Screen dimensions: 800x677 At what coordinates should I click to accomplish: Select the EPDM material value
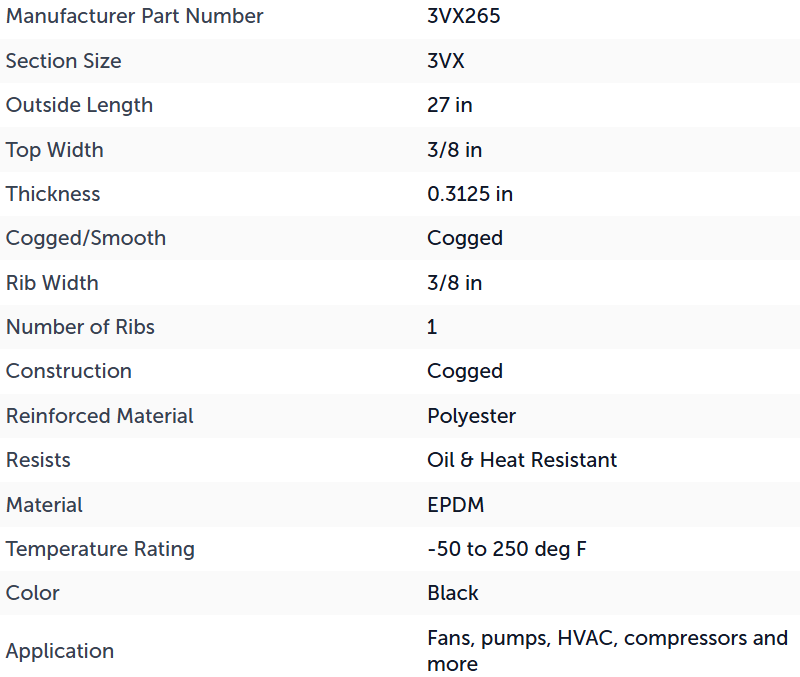(456, 506)
